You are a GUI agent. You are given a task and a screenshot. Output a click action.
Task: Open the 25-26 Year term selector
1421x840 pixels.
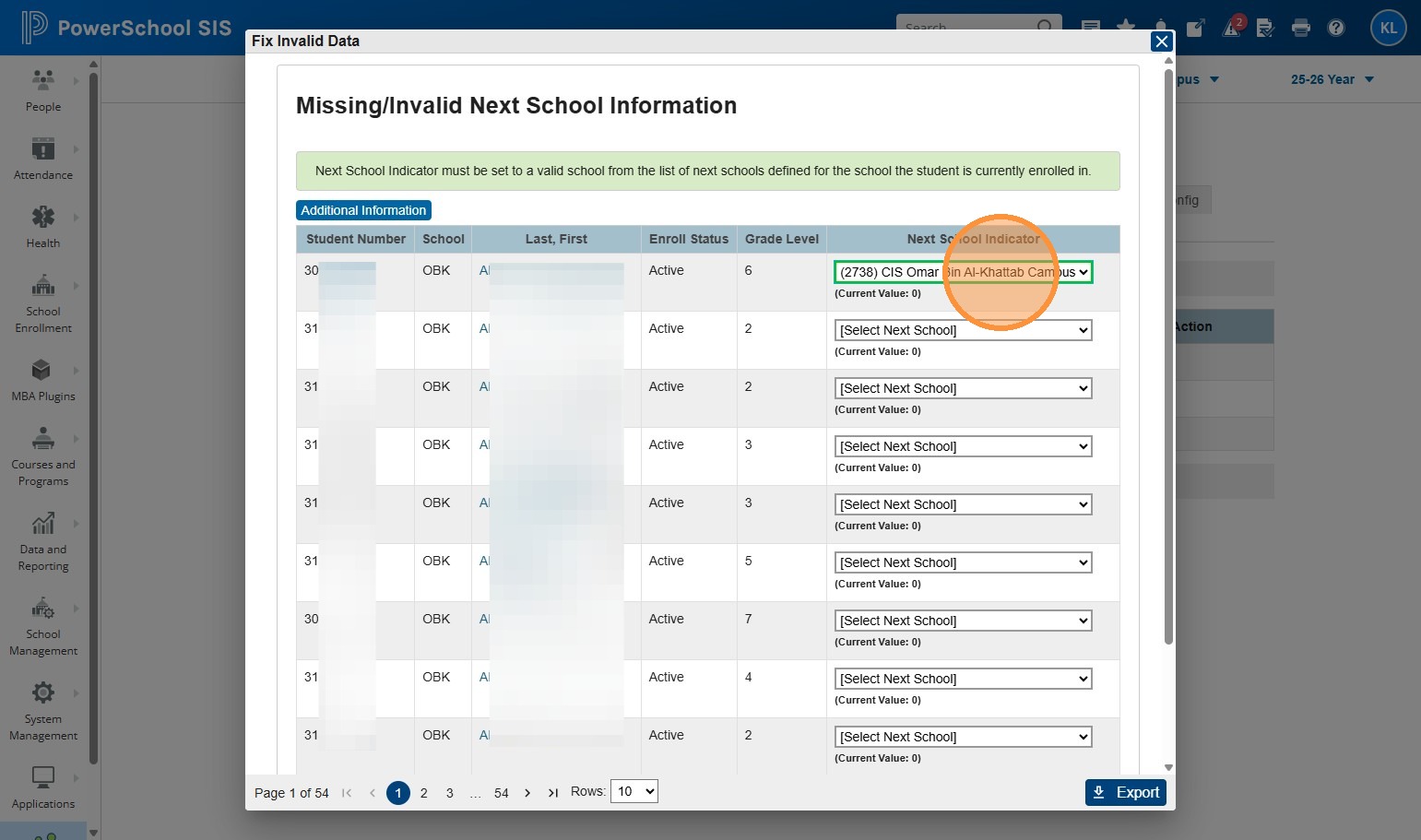point(1332,79)
